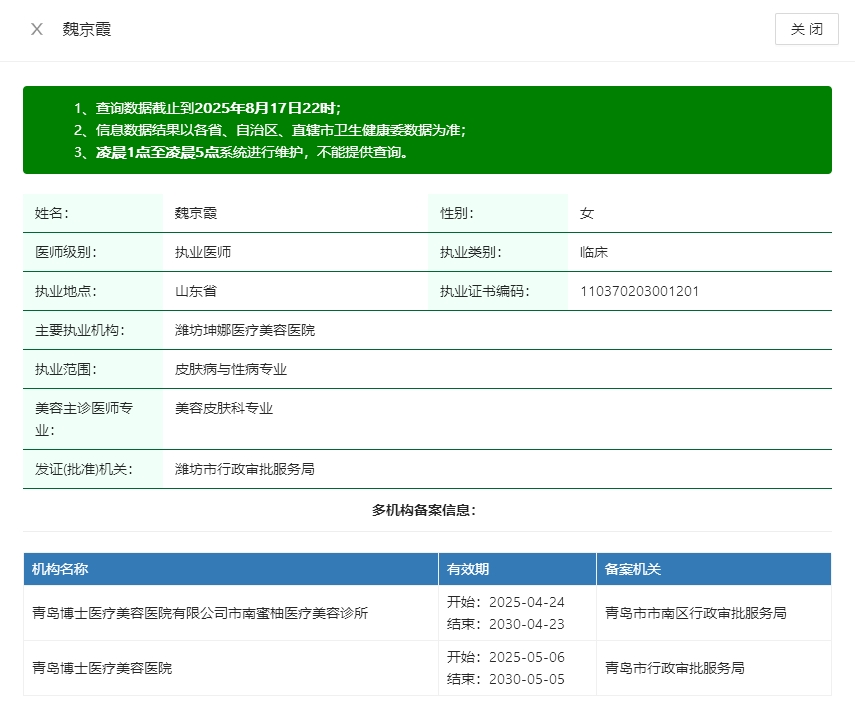This screenshot has width=855, height=702.
Task: Click the 有效期 column header
Action: click(468, 569)
